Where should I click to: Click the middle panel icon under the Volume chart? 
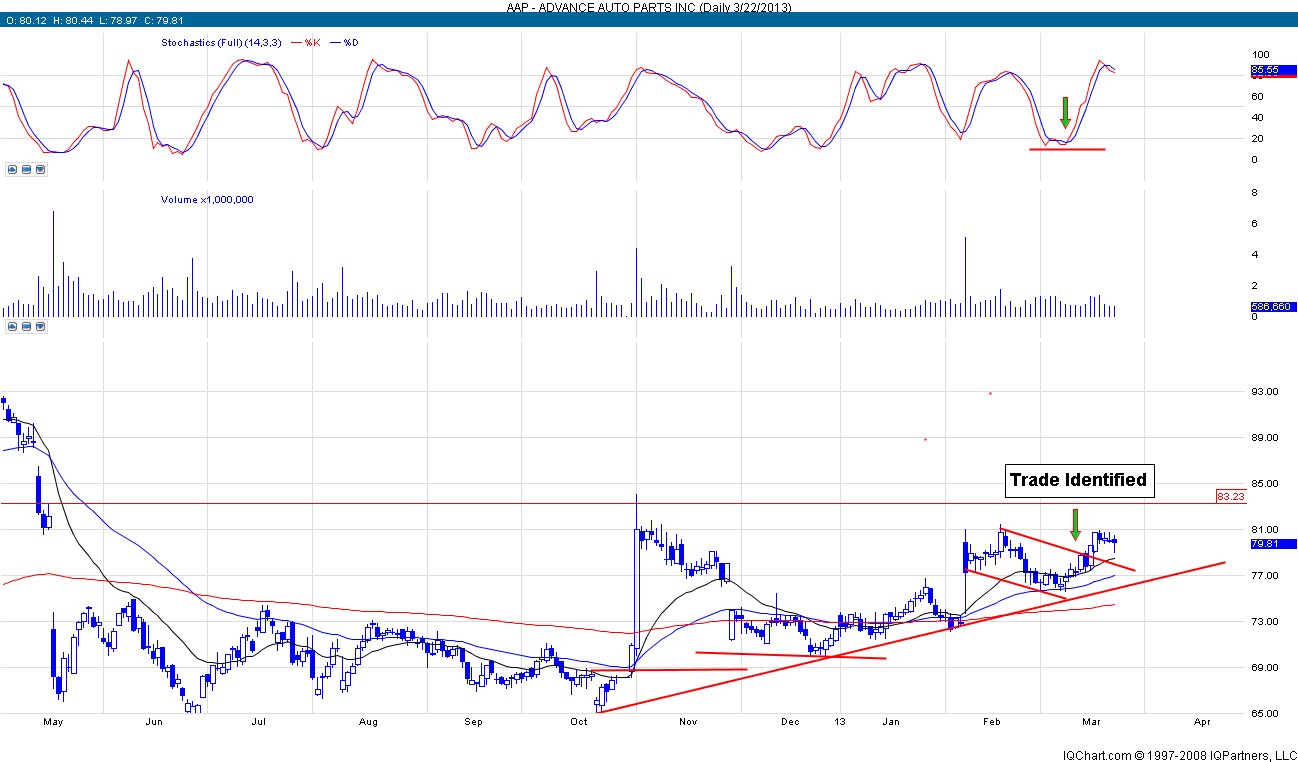click(x=25, y=325)
